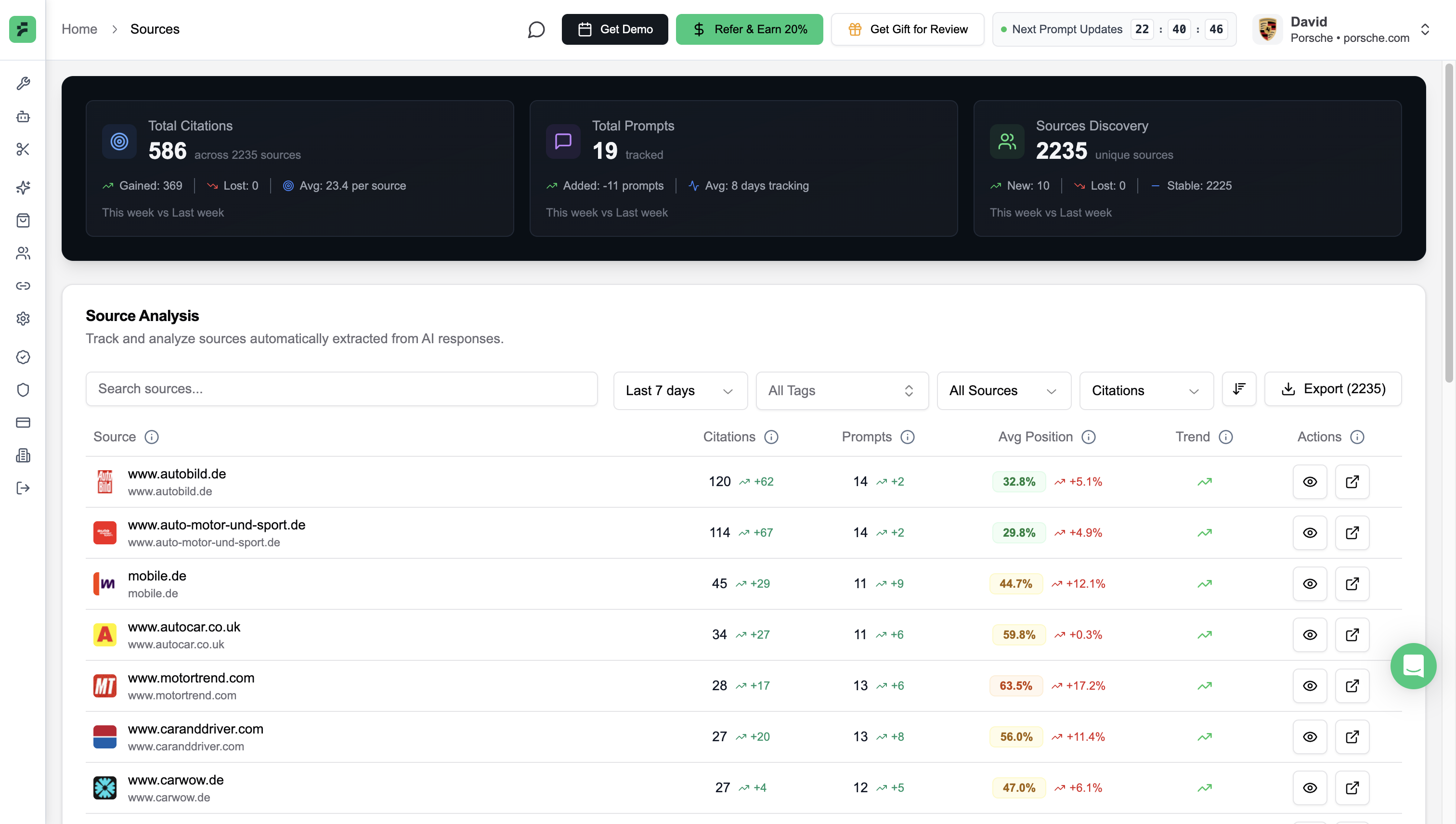Screen dimensions: 1456x824
Task: Select the scissors icon in the sidebar
Action: point(23,149)
